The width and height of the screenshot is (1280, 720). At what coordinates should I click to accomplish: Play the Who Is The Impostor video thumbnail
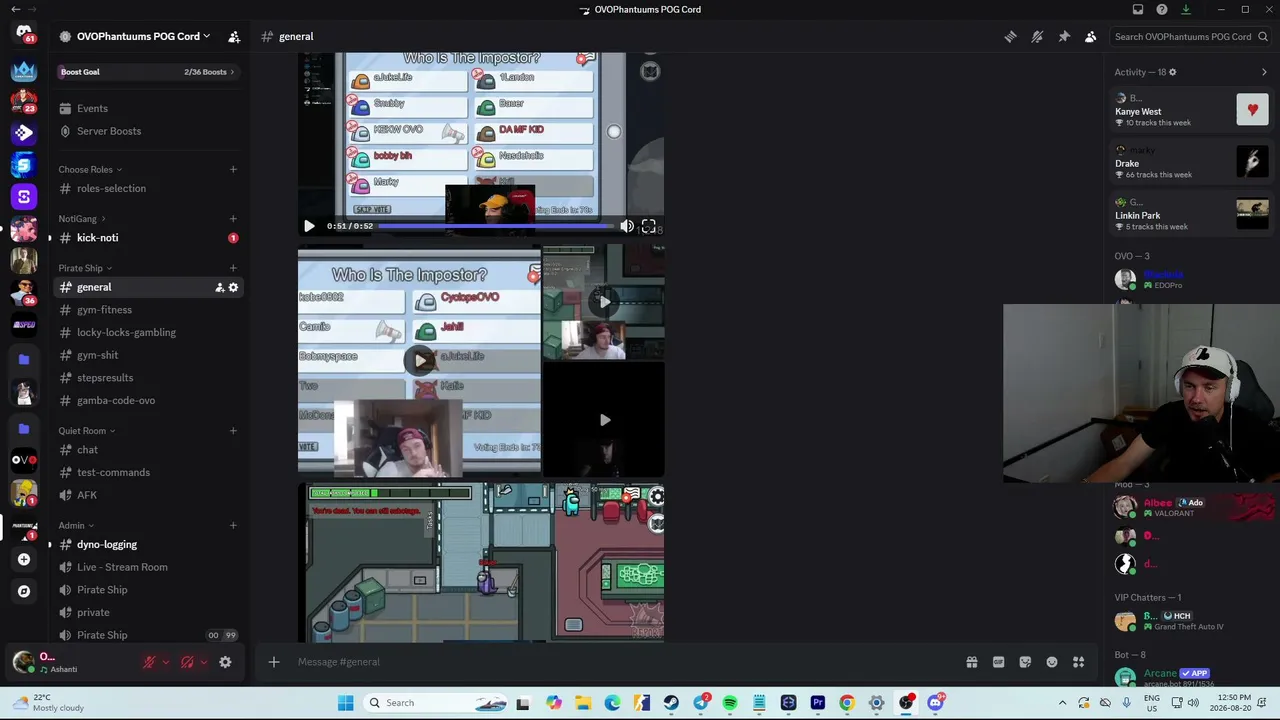pyautogui.click(x=420, y=360)
